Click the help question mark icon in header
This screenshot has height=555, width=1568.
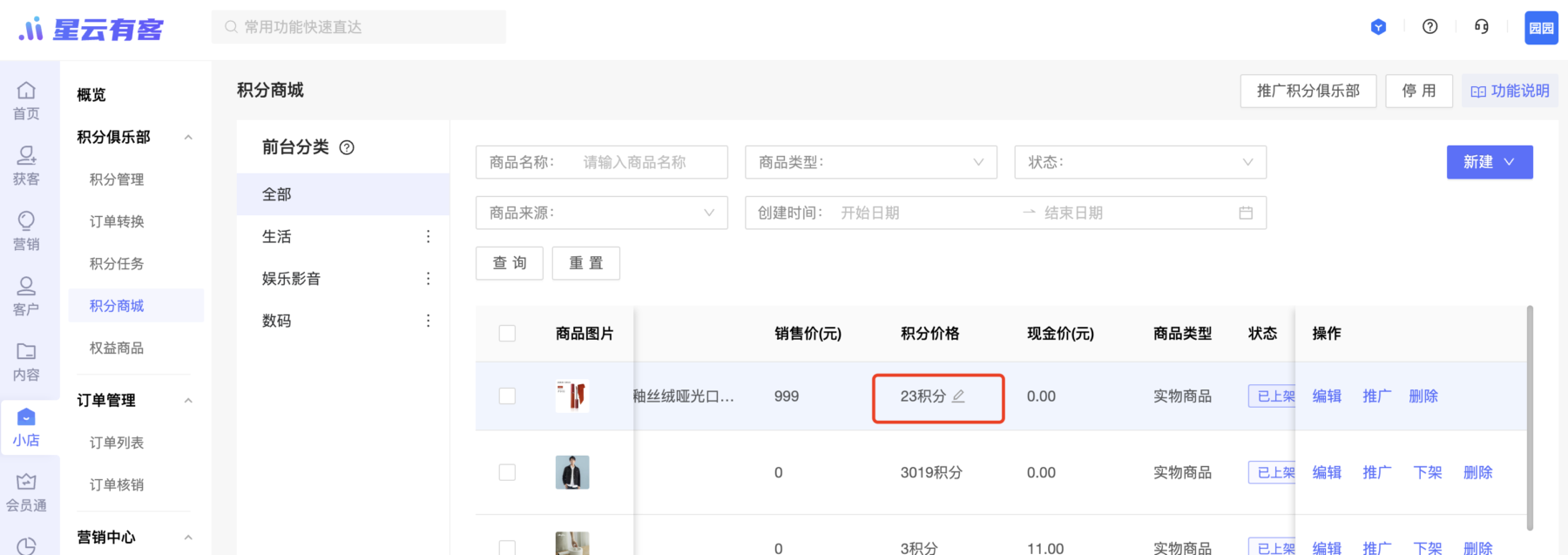click(x=1429, y=27)
